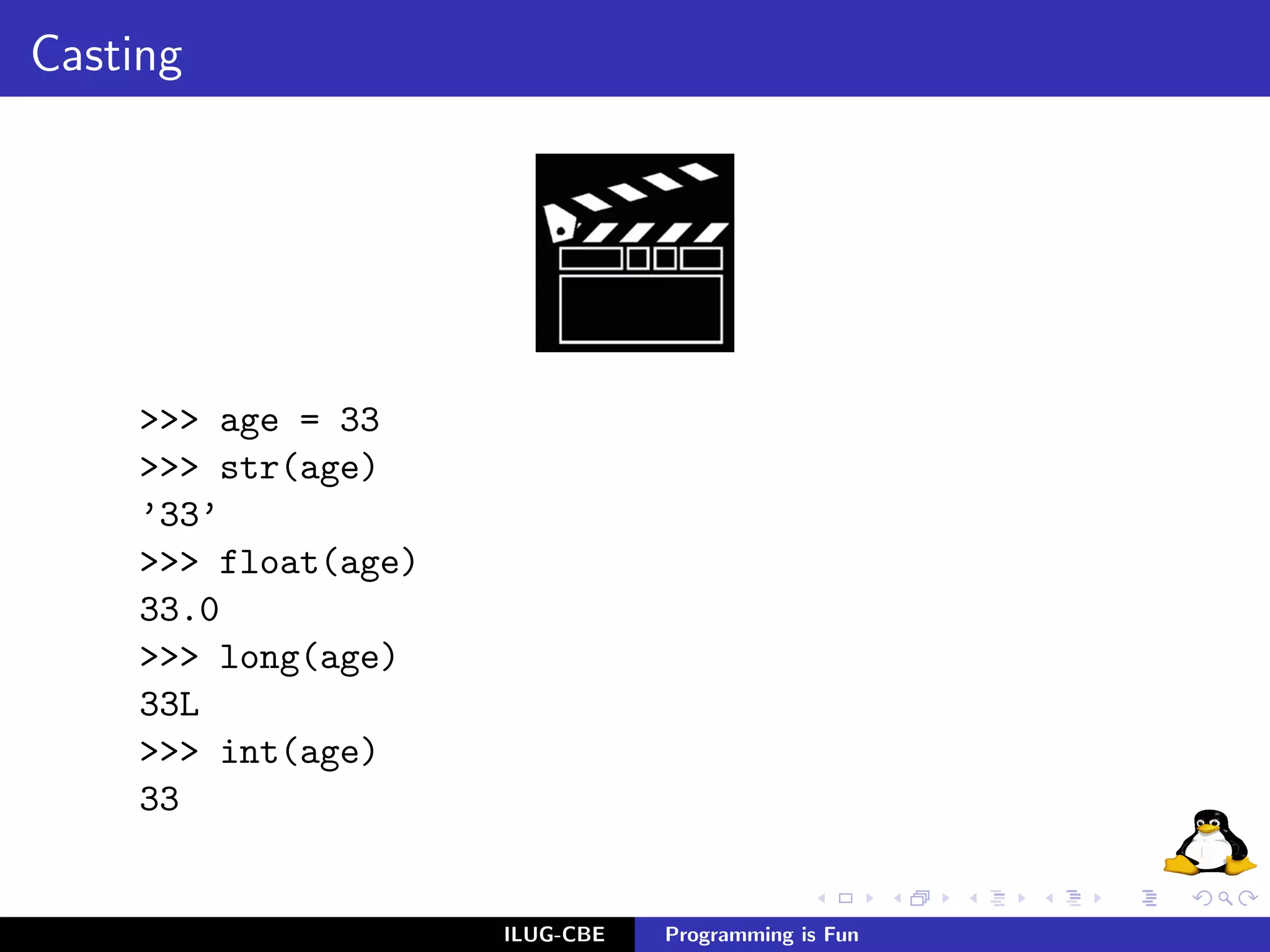This screenshot has width=1270, height=952.
Task: Click the go back curved arrow
Action: click(x=1202, y=898)
